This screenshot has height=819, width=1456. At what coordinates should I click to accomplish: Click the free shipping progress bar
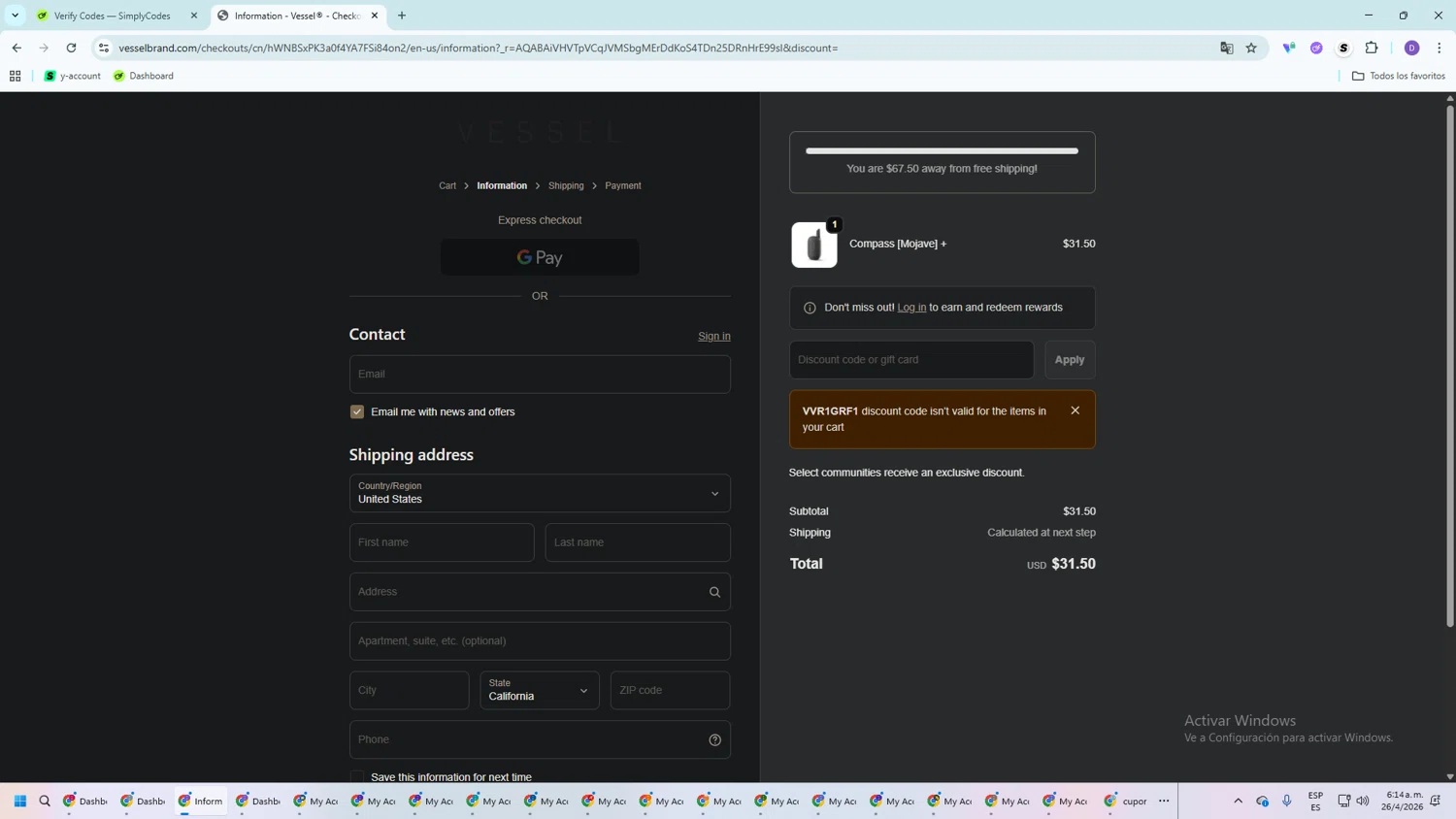tap(942, 150)
